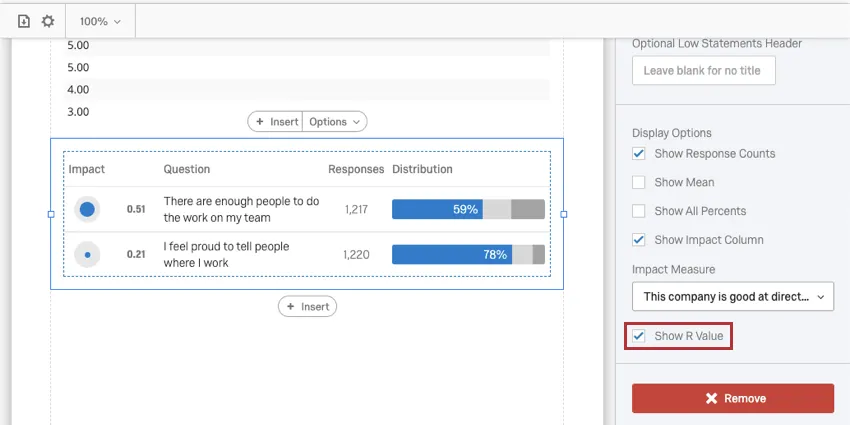Click the plus icon on upper Insert button

point(260,122)
